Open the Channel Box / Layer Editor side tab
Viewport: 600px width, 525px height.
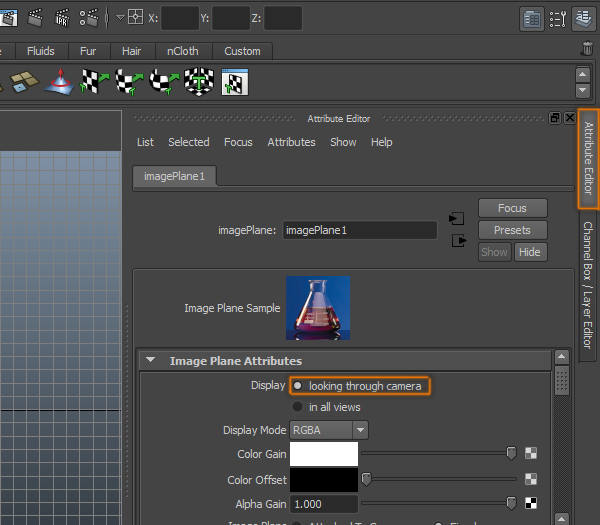[x=588, y=285]
